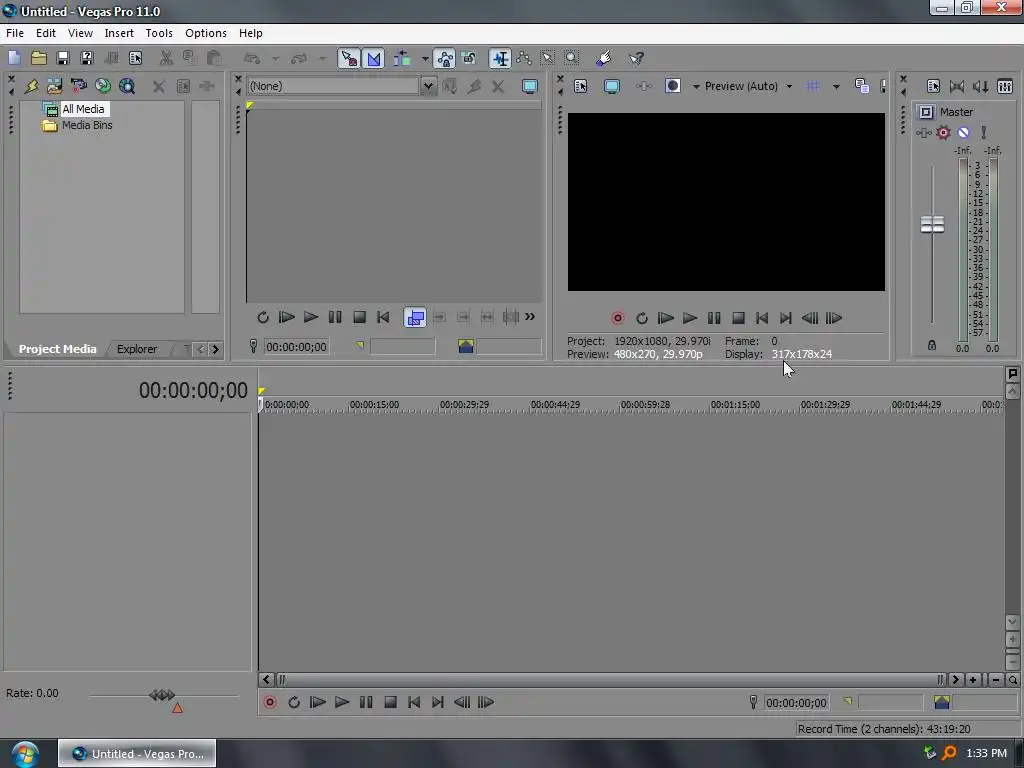Lock the Master fader channels padlock
The image size is (1024, 768).
click(x=932, y=345)
